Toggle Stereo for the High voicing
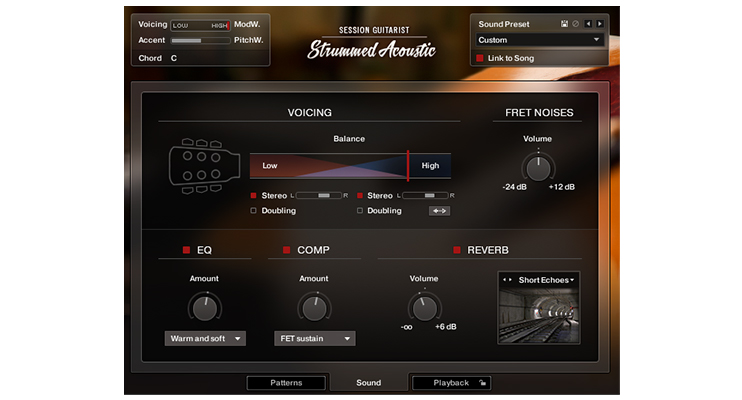 [360, 196]
